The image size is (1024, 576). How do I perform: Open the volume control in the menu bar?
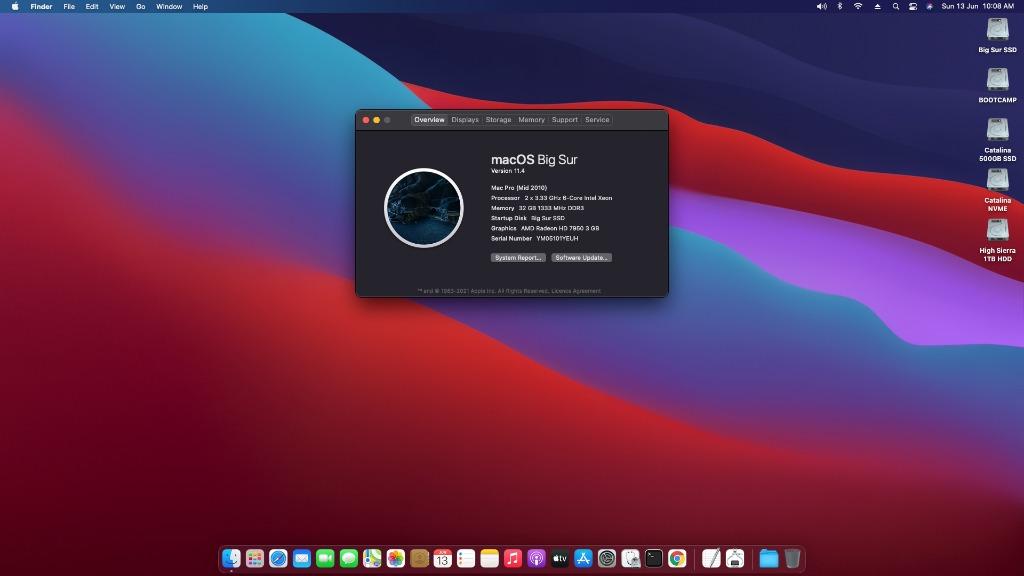(822, 7)
